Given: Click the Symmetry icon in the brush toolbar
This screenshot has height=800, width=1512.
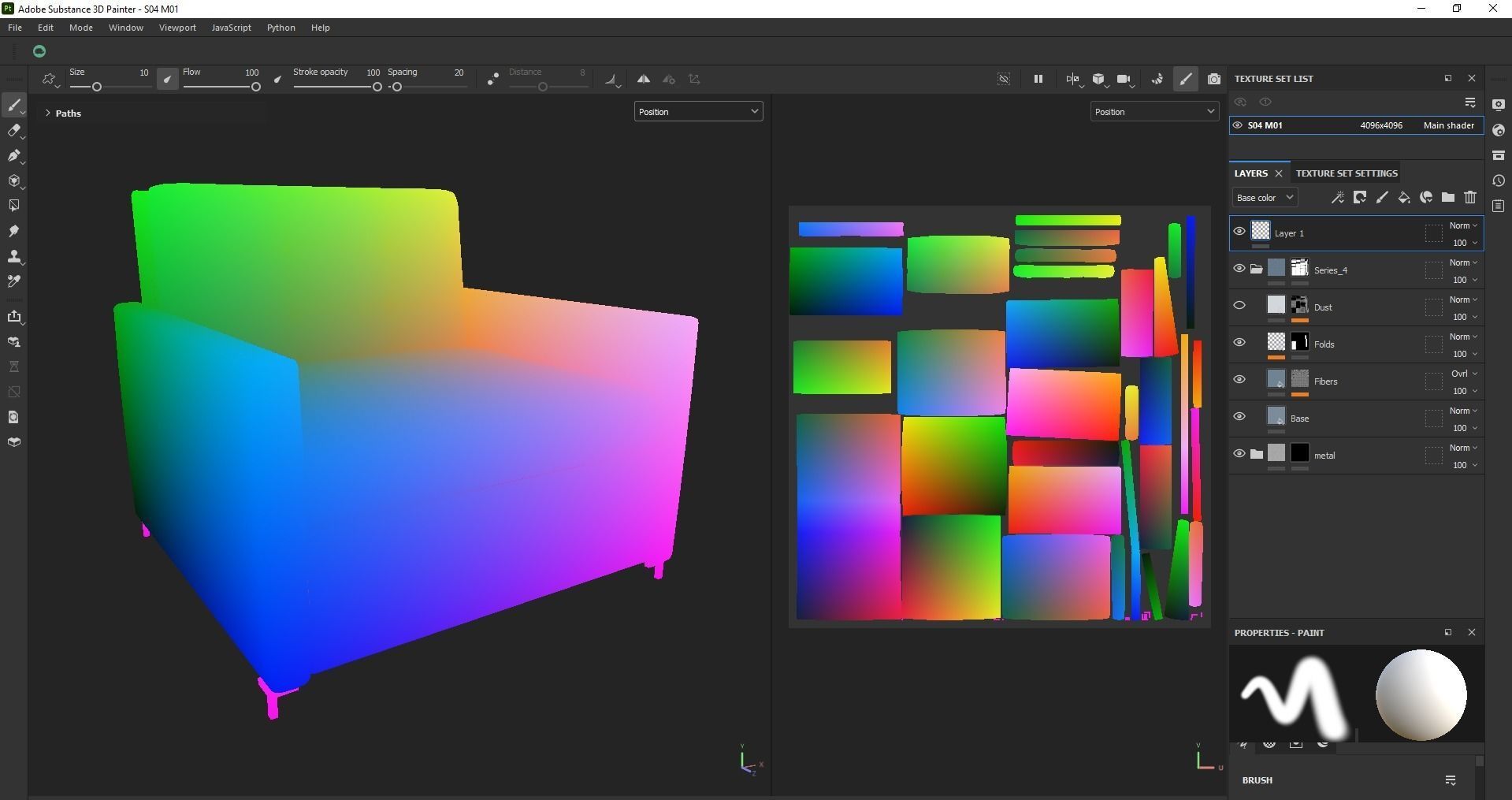Looking at the screenshot, I should [644, 79].
